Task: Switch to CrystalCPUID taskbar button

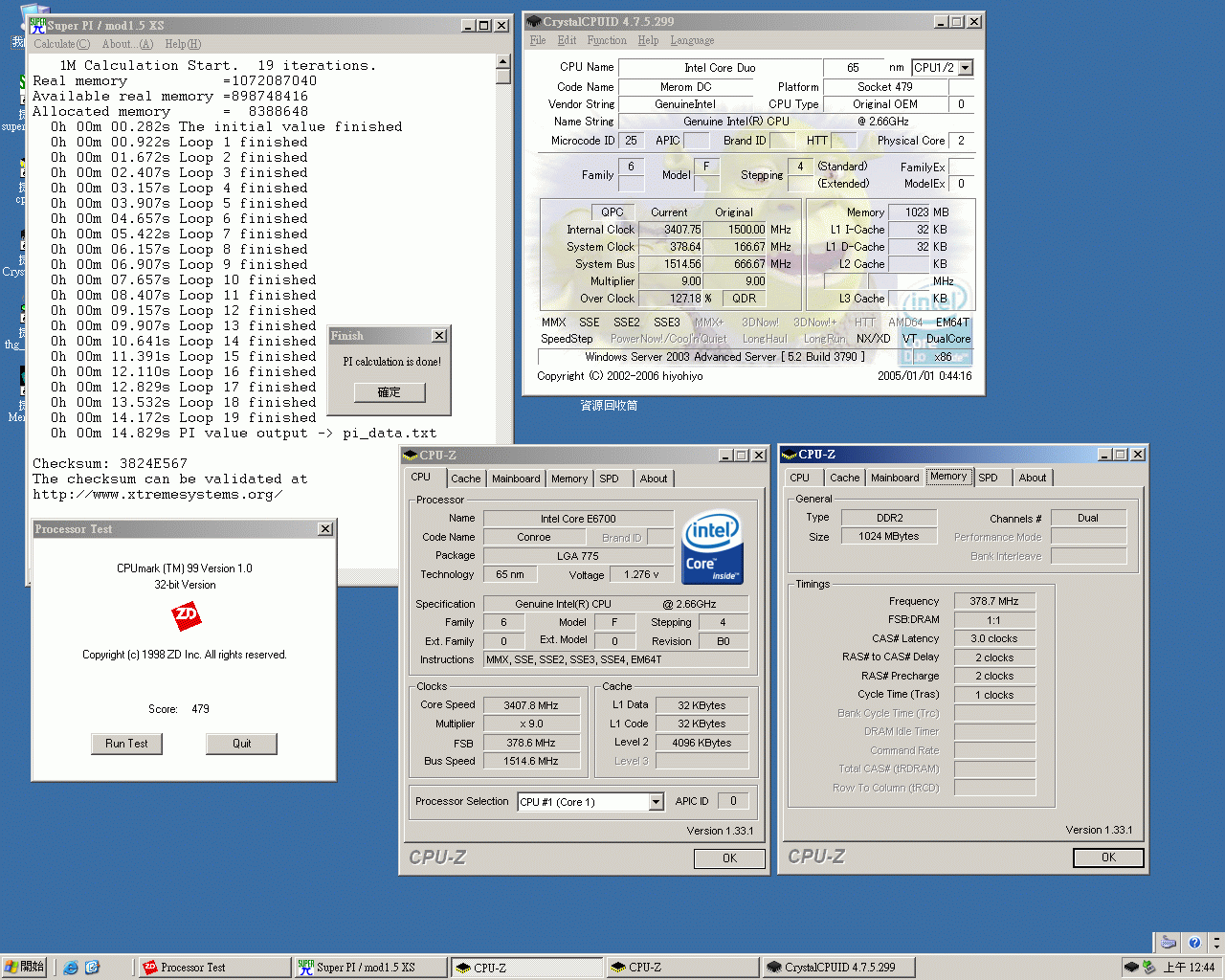Action: tap(838, 968)
